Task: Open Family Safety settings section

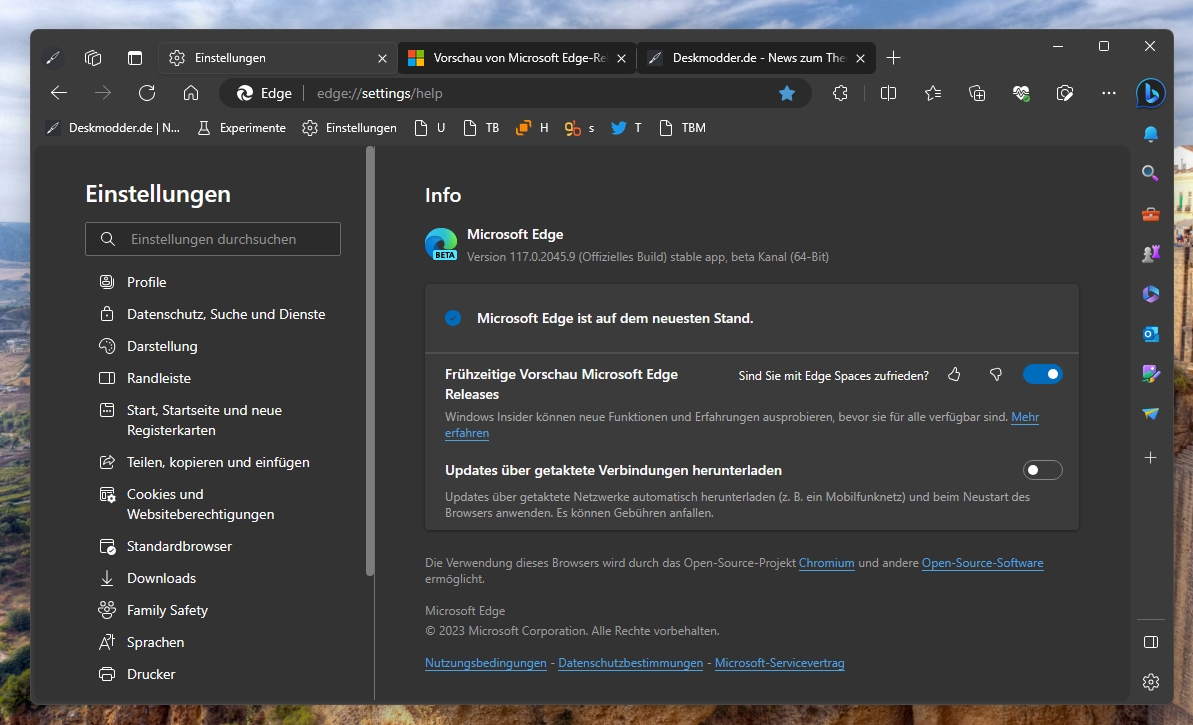Action: pyautogui.click(x=153, y=610)
